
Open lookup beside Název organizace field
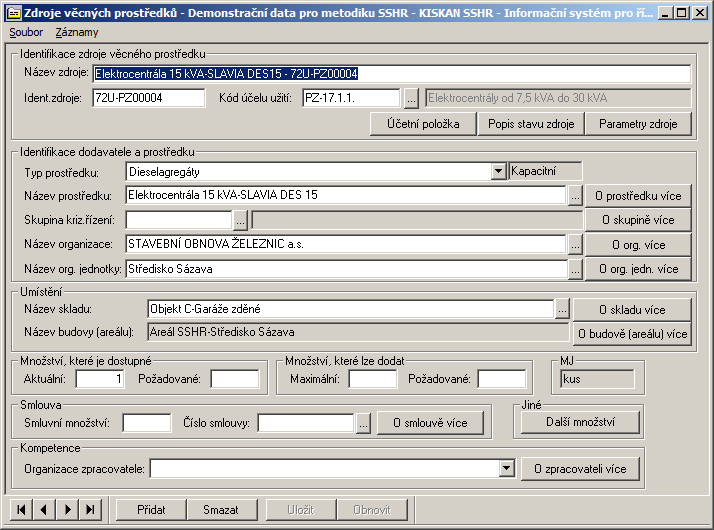tap(576, 245)
